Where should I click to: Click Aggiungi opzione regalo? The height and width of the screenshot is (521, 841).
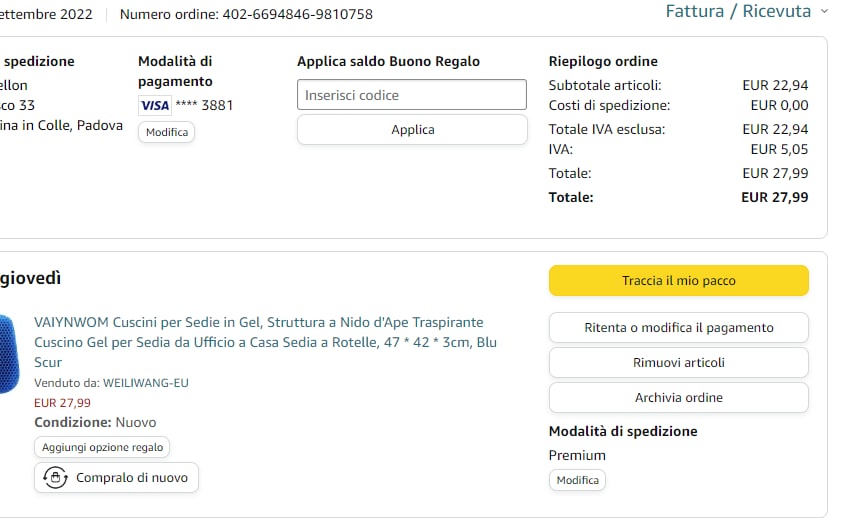102,447
